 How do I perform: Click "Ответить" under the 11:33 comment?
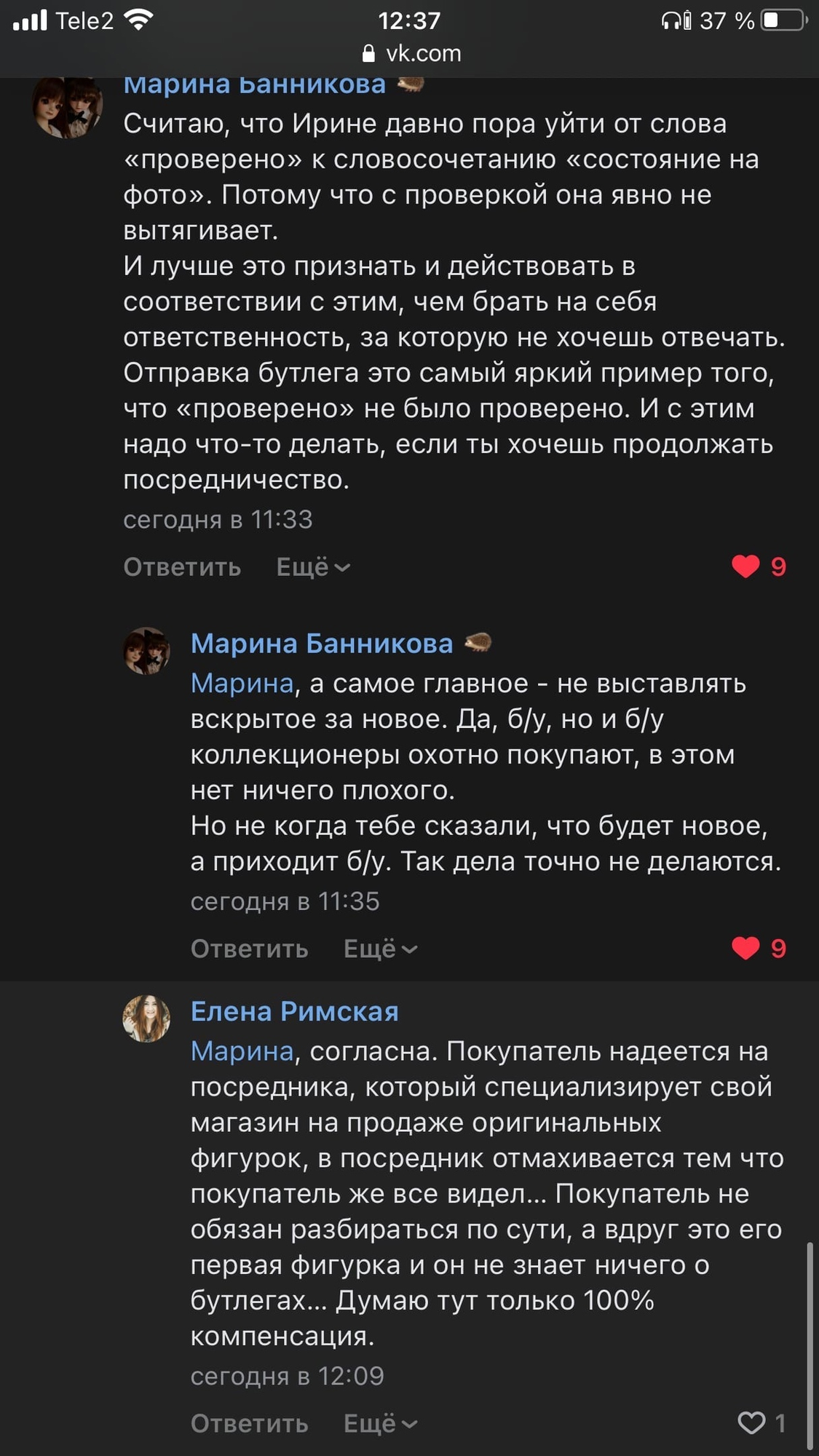(182, 567)
